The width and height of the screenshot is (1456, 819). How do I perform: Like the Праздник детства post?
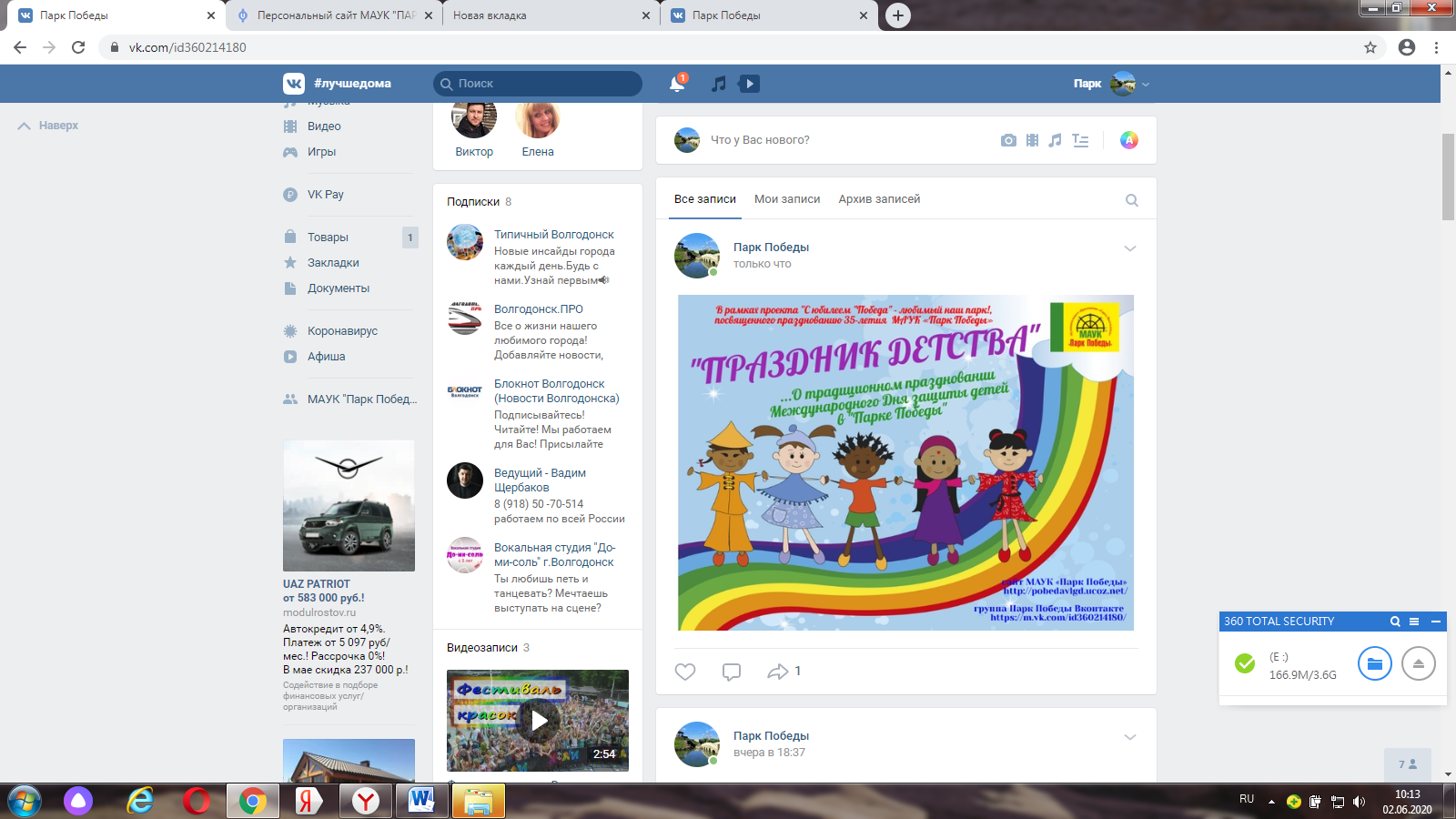[x=685, y=672]
